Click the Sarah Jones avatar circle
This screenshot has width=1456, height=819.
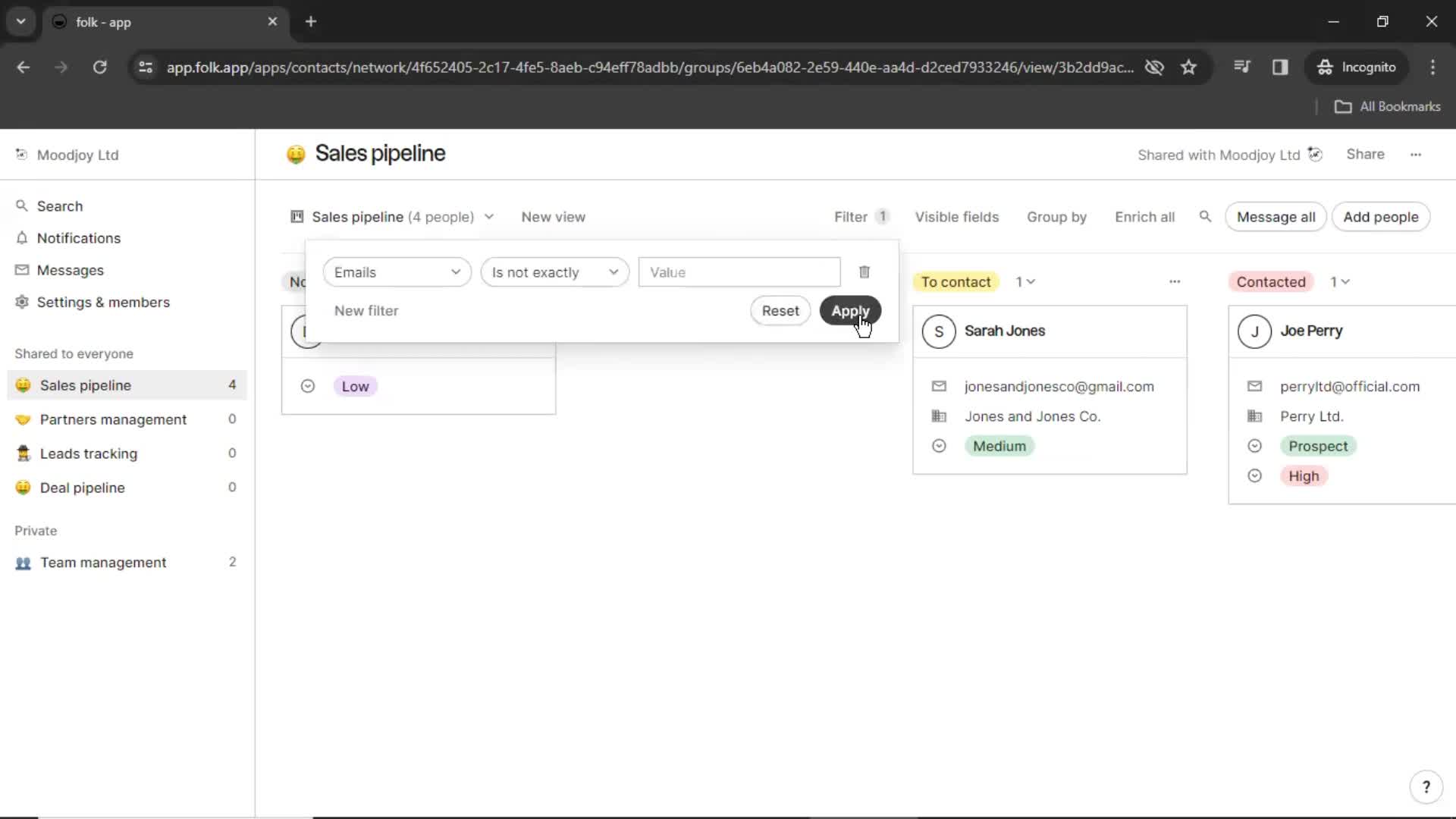point(939,331)
